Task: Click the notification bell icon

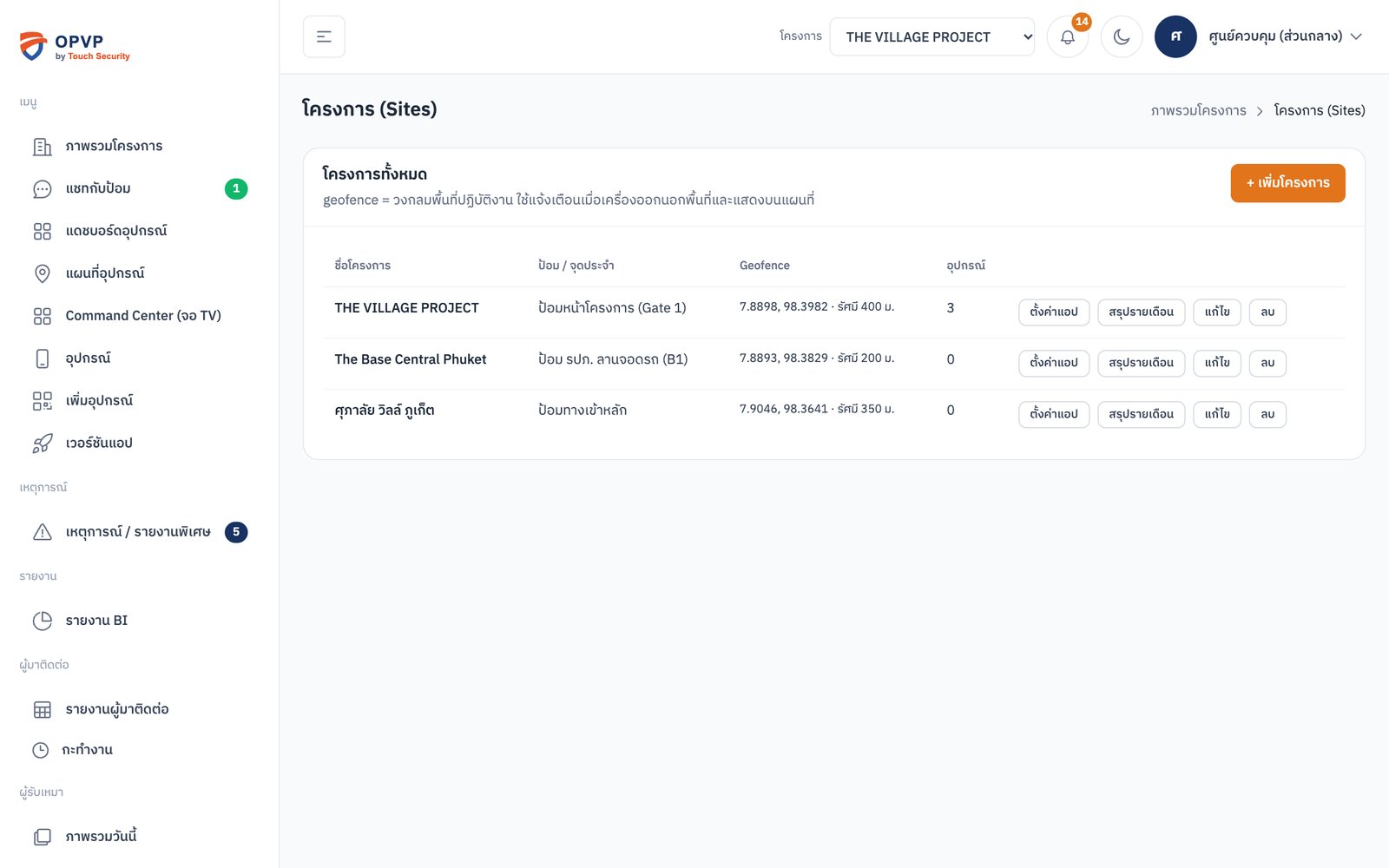Action: [1068, 36]
